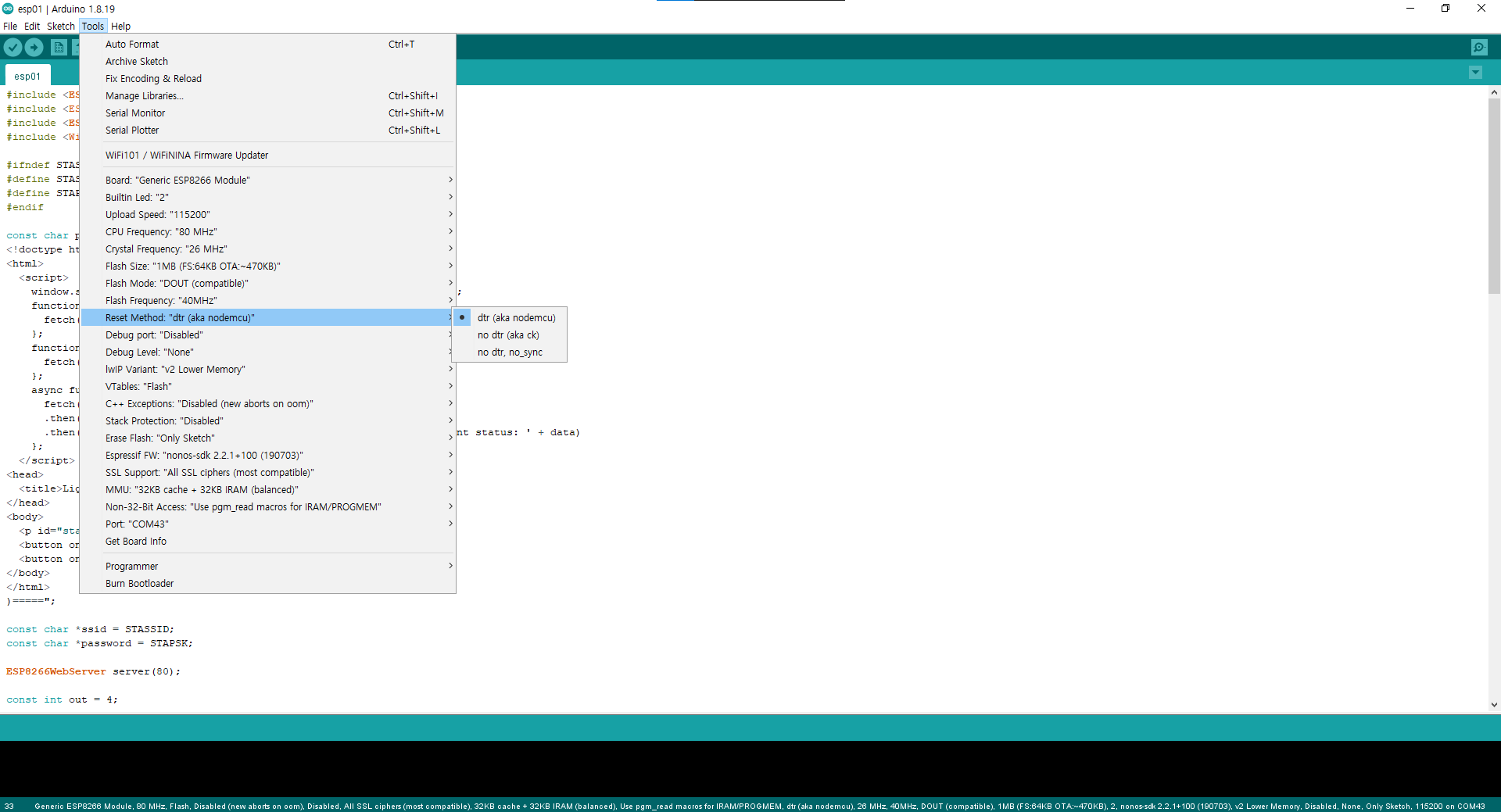Open the Programmer submenu
1501x812 pixels.
pyautogui.click(x=267, y=567)
